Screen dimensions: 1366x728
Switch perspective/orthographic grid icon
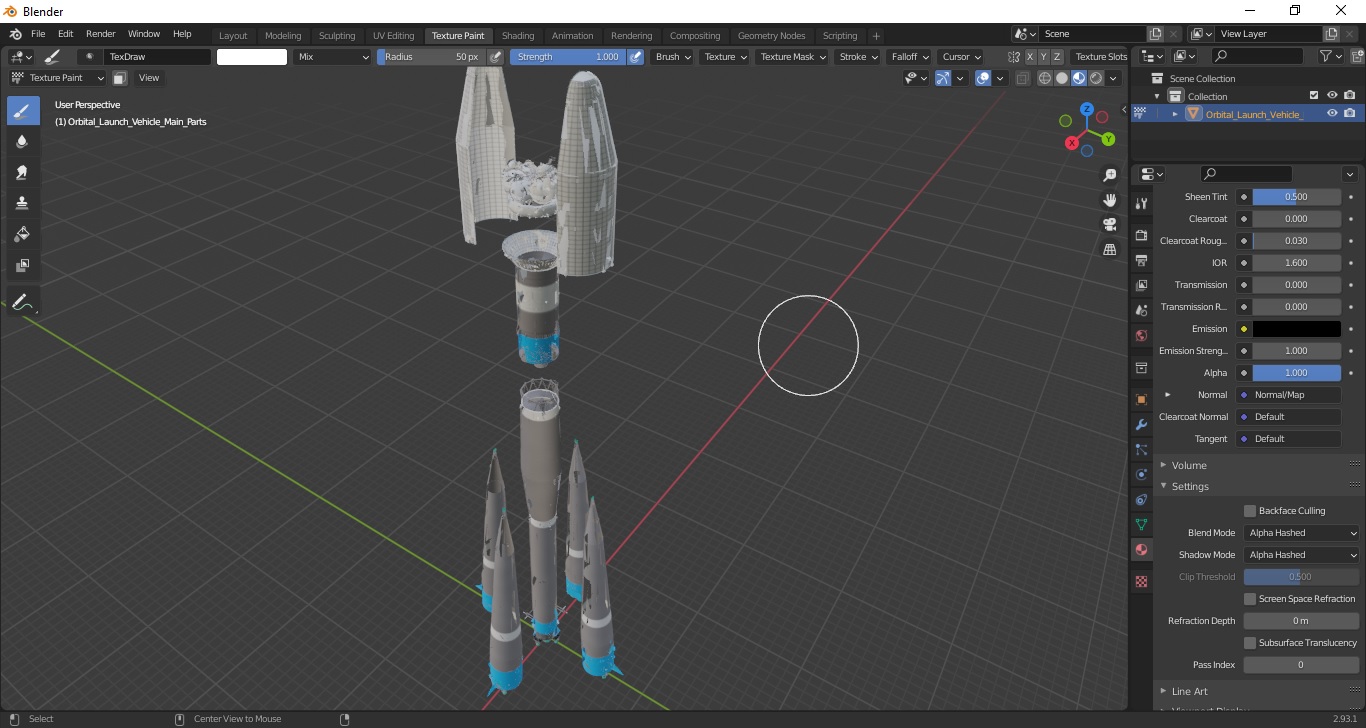pyautogui.click(x=1109, y=250)
